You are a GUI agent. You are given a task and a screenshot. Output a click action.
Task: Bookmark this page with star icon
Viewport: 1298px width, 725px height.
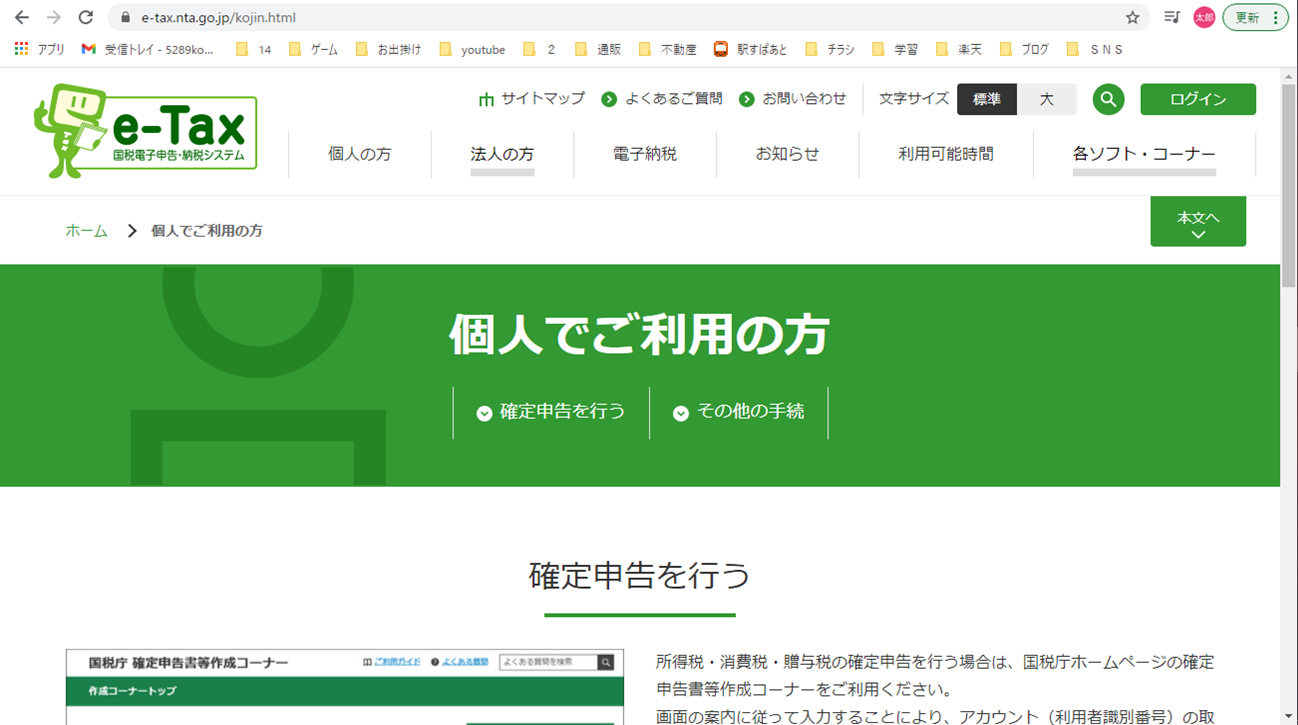pos(1132,17)
